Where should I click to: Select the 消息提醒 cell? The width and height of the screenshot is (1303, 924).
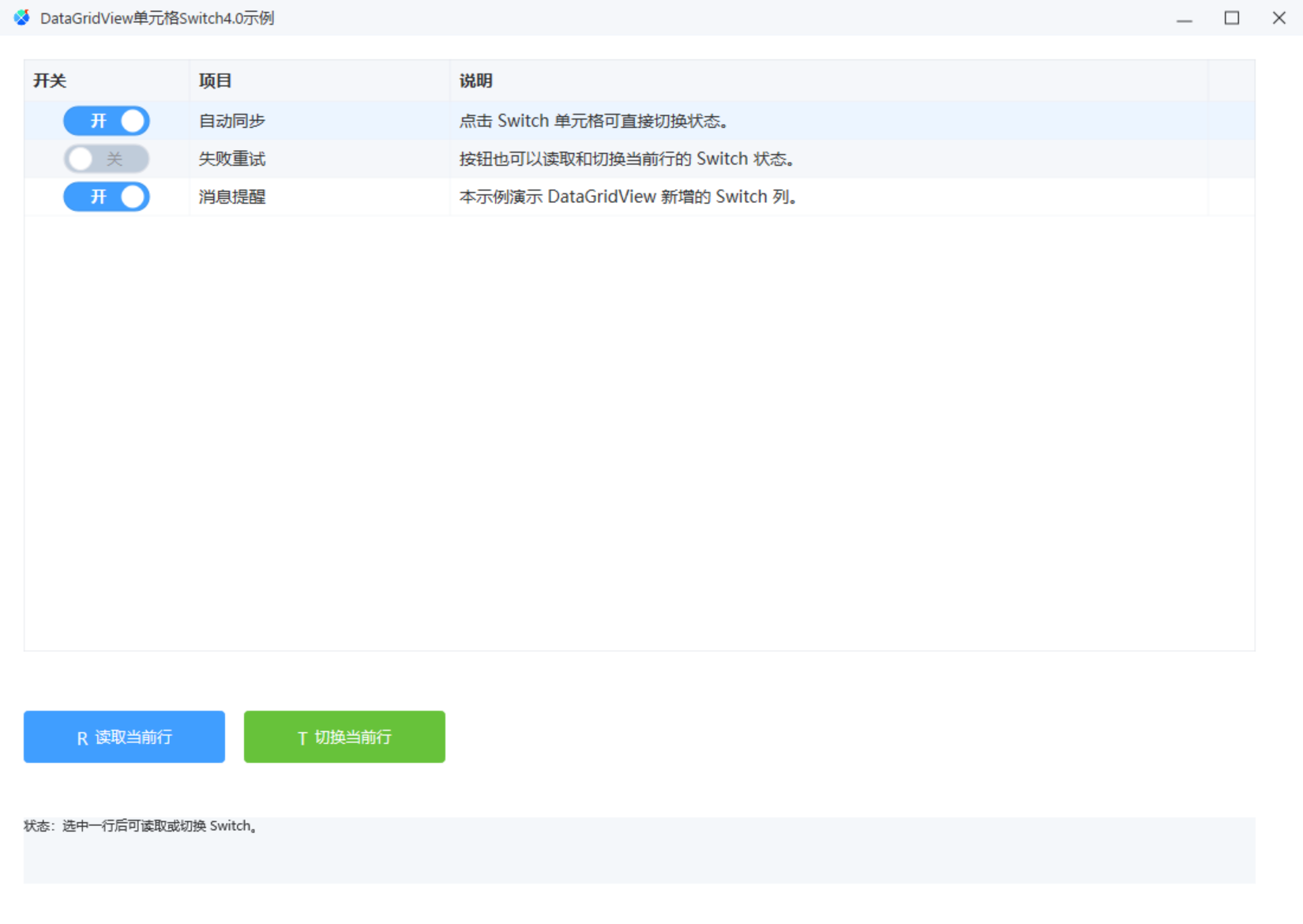320,197
